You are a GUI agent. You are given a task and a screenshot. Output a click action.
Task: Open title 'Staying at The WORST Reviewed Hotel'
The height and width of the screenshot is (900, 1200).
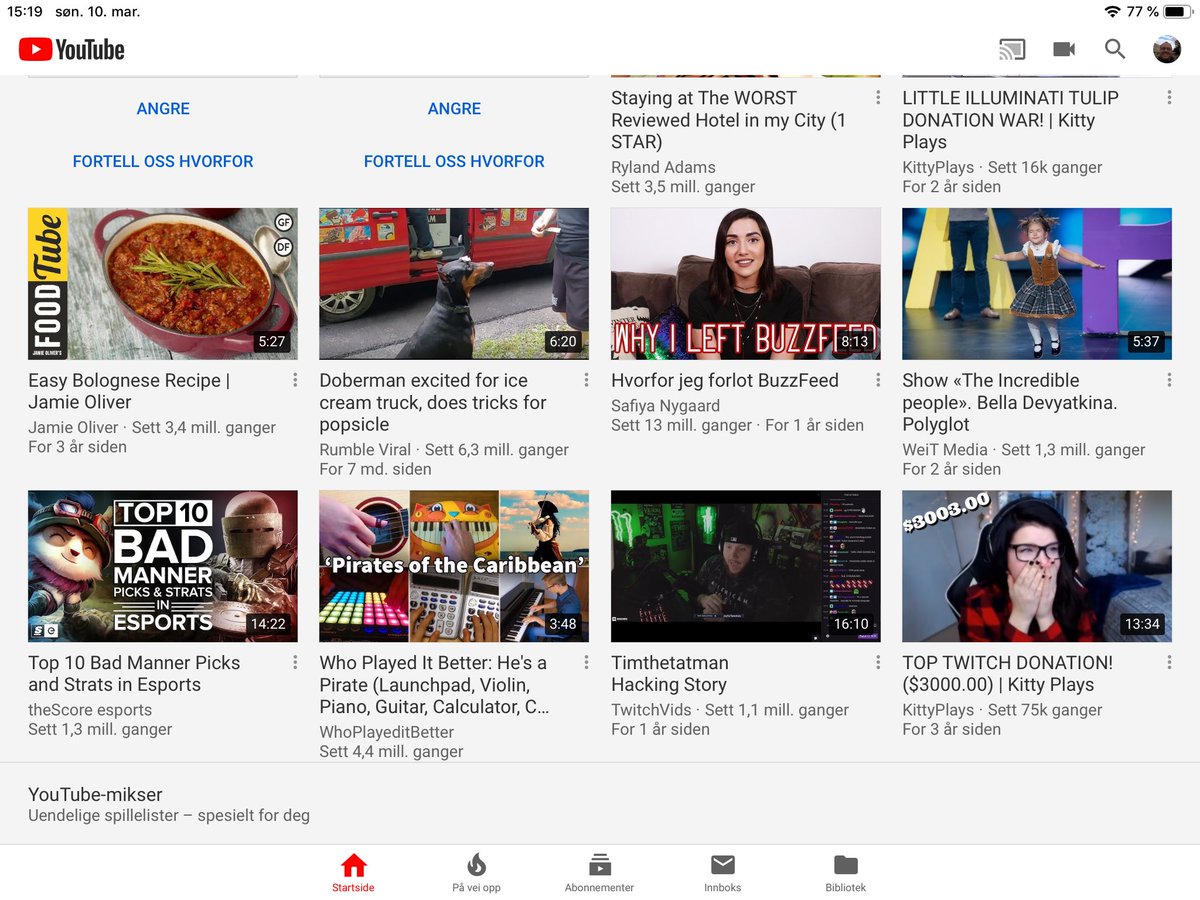(729, 120)
